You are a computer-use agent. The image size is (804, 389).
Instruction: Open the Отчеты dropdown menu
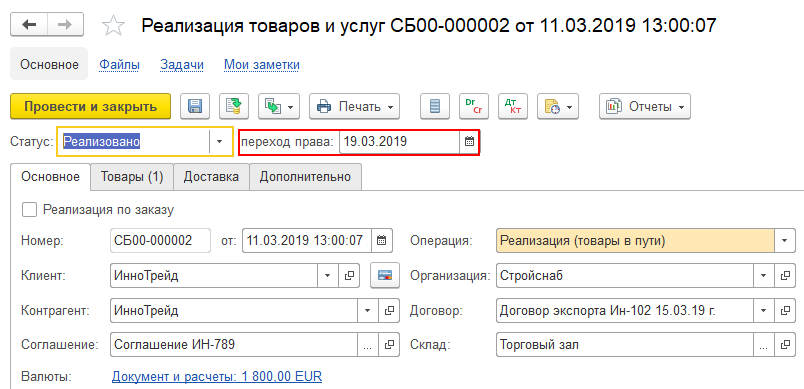pos(645,107)
